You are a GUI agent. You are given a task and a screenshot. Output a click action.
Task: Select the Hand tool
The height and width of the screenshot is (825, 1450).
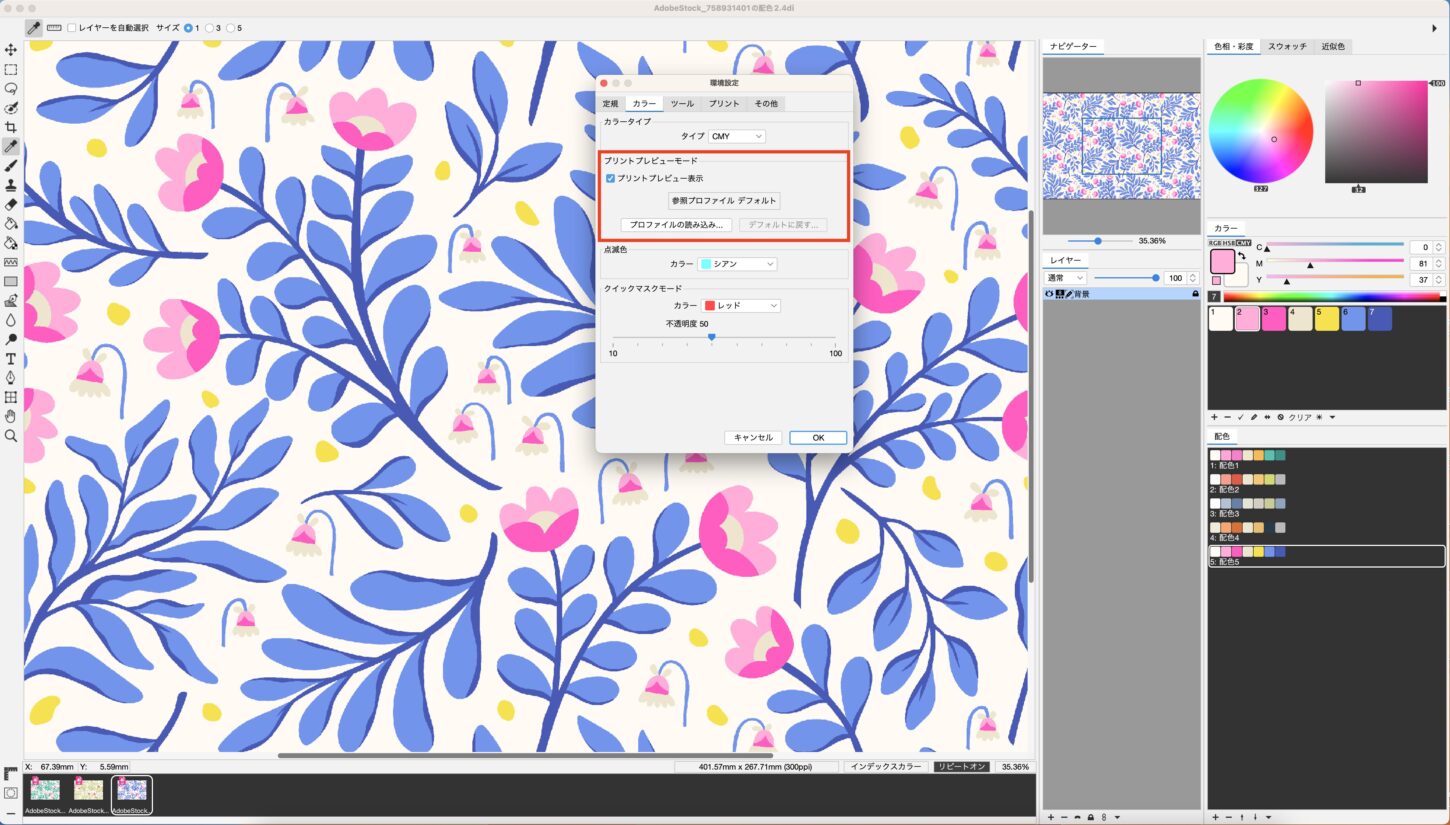click(11, 416)
